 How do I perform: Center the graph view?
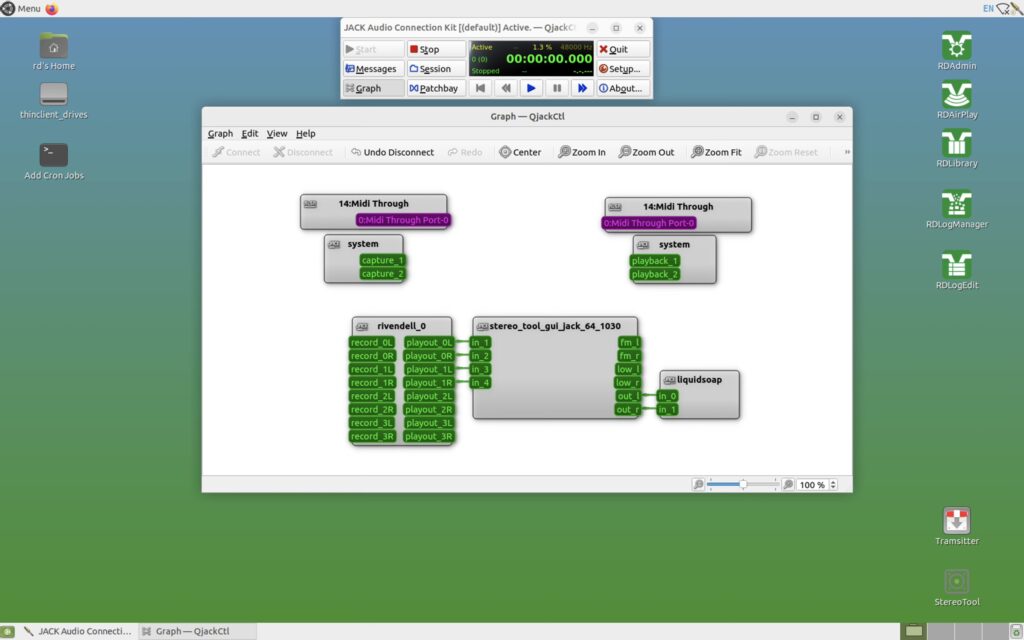[x=520, y=152]
